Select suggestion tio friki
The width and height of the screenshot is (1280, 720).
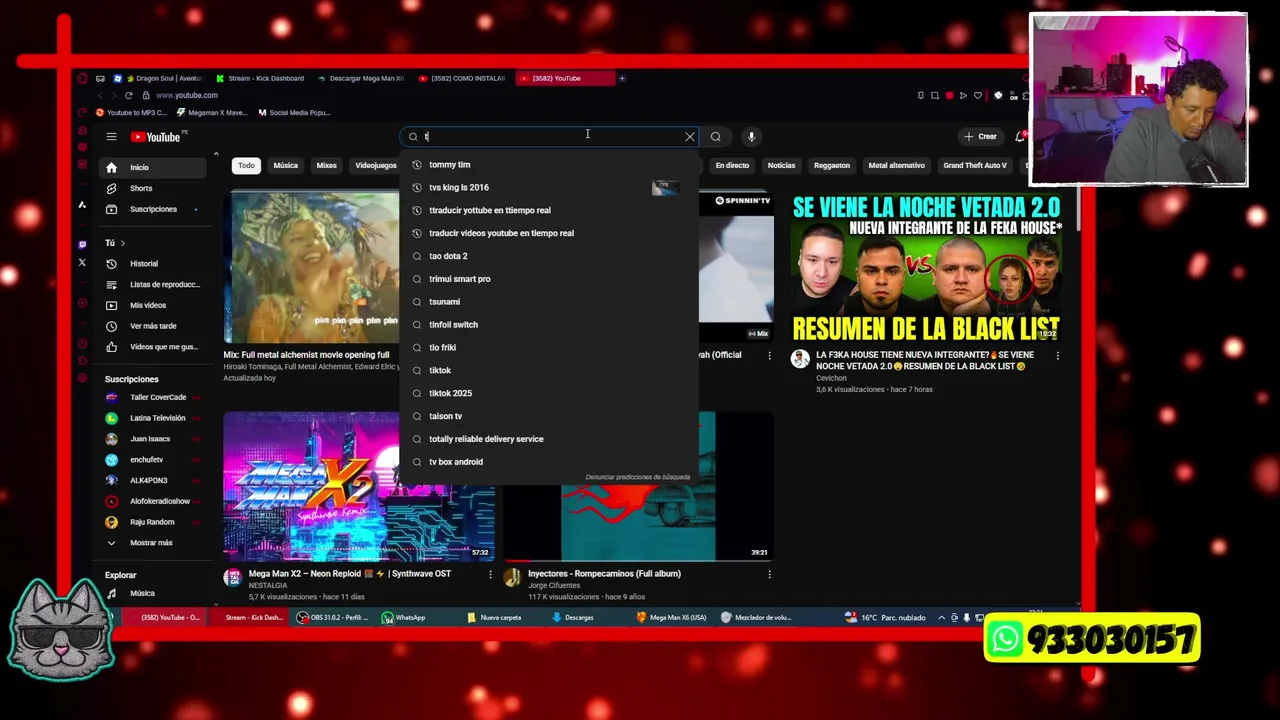(x=548, y=348)
